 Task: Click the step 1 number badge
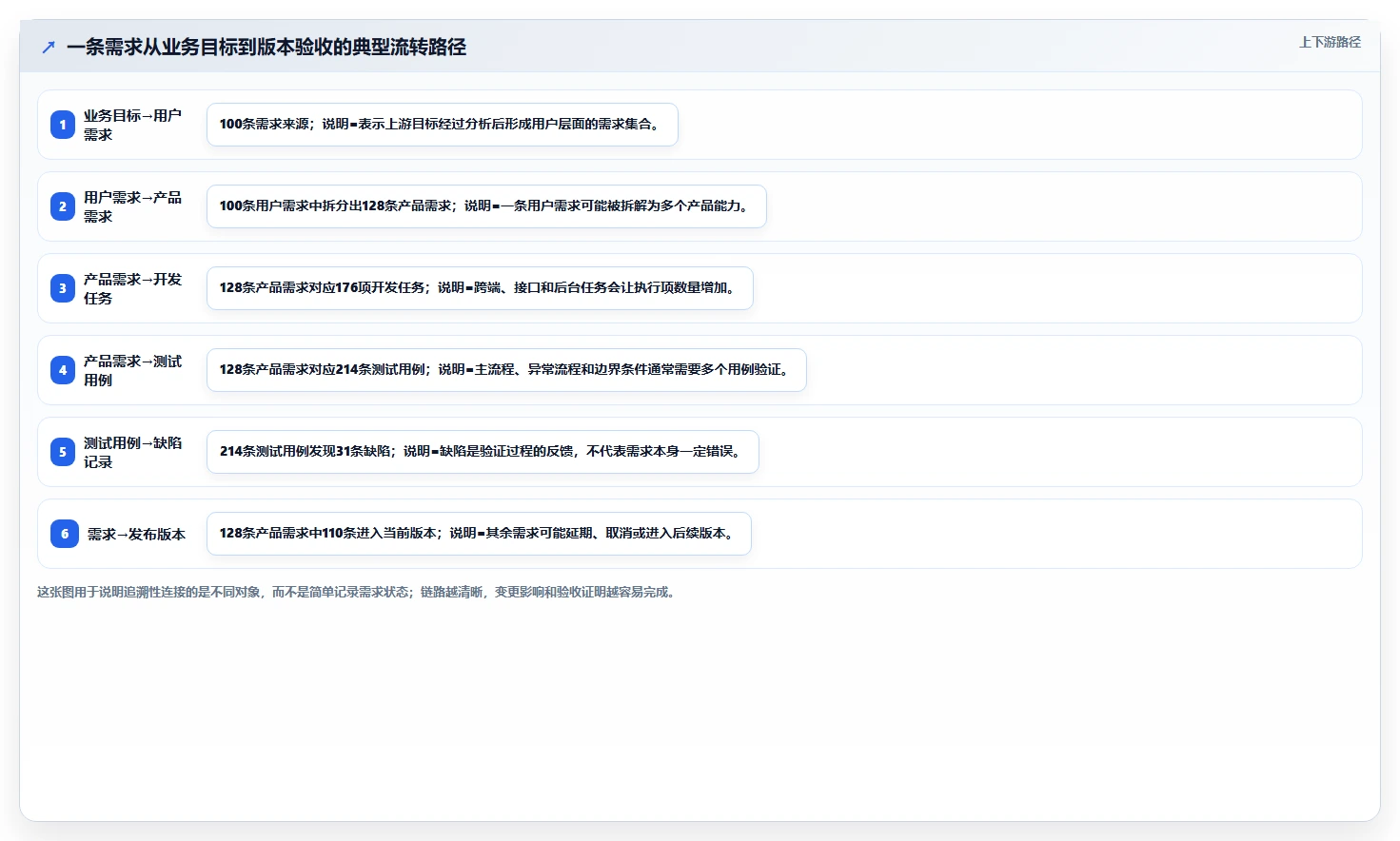click(x=63, y=125)
